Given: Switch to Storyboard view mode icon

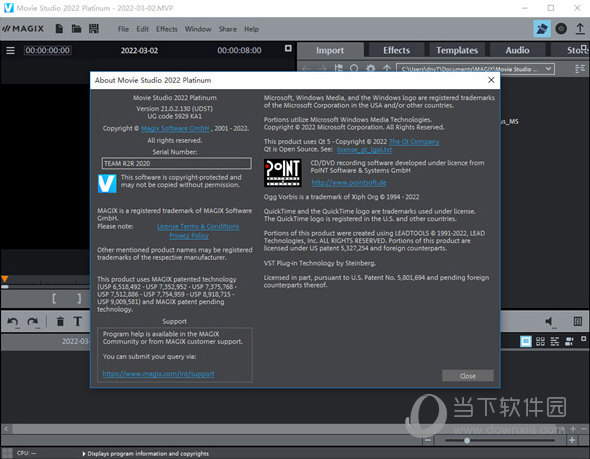Looking at the screenshot, I should click(526, 341).
